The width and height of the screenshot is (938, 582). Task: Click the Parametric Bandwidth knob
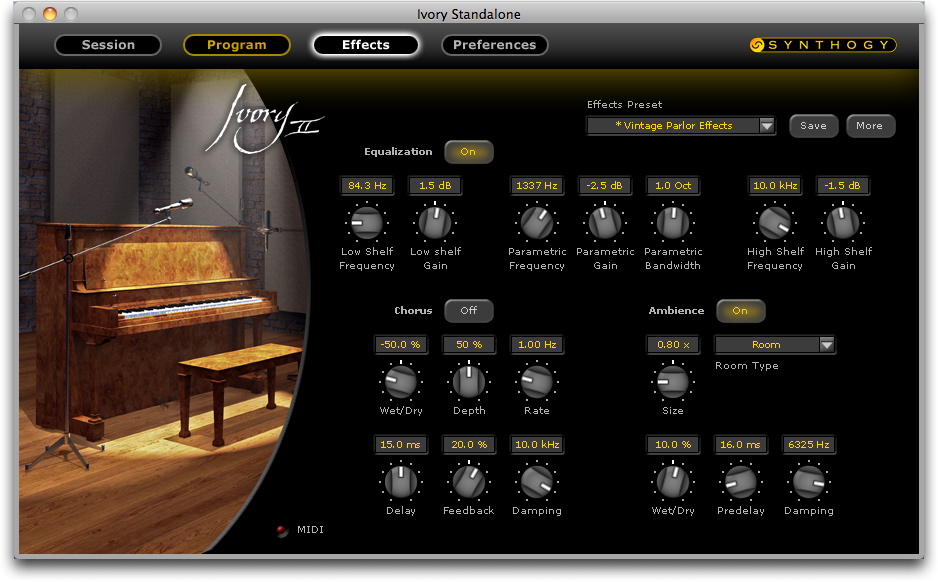(x=673, y=223)
